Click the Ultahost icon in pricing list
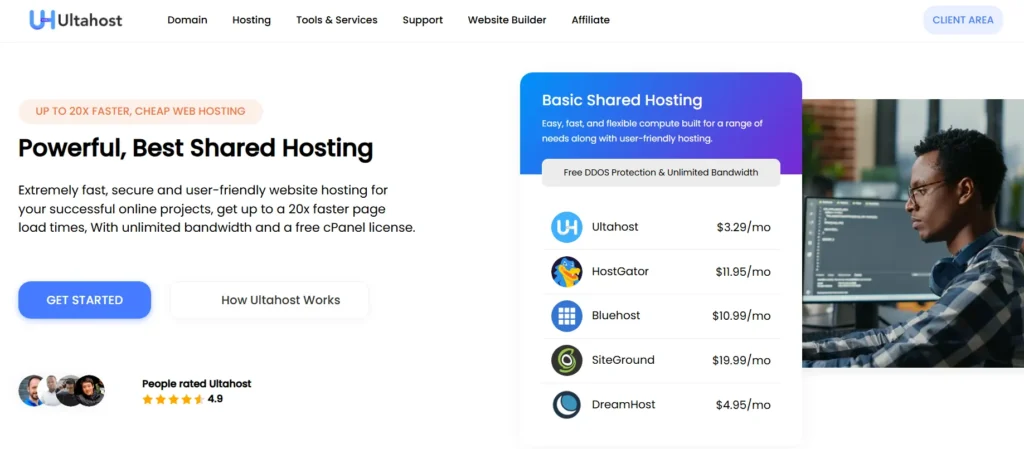 (566, 227)
